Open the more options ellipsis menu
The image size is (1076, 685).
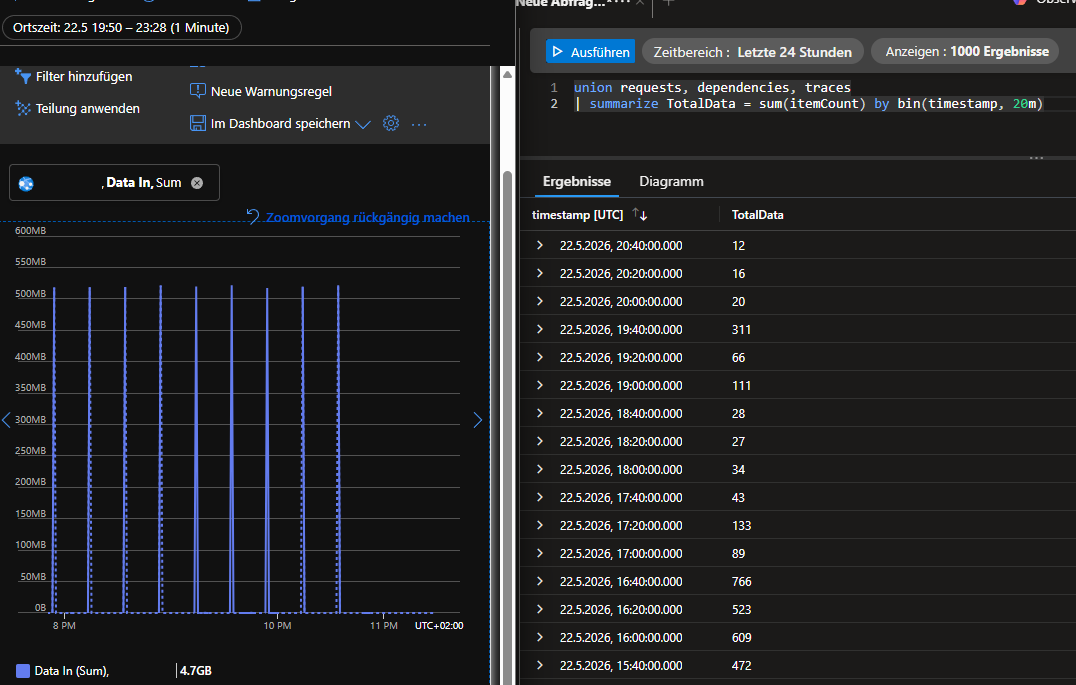[x=419, y=124]
